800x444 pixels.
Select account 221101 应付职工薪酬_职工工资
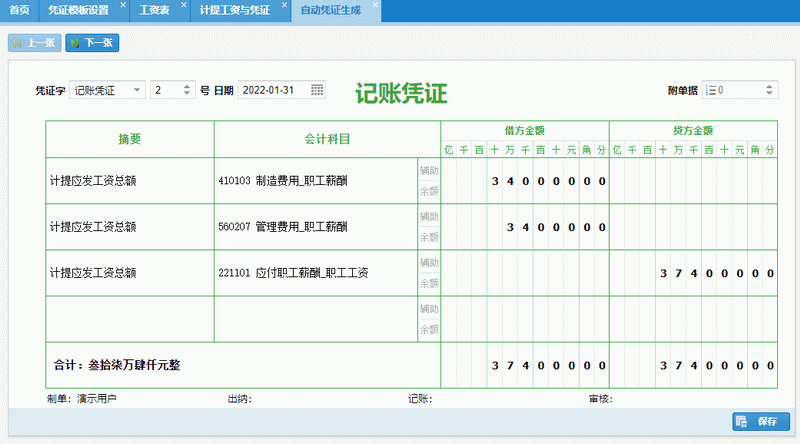point(316,273)
